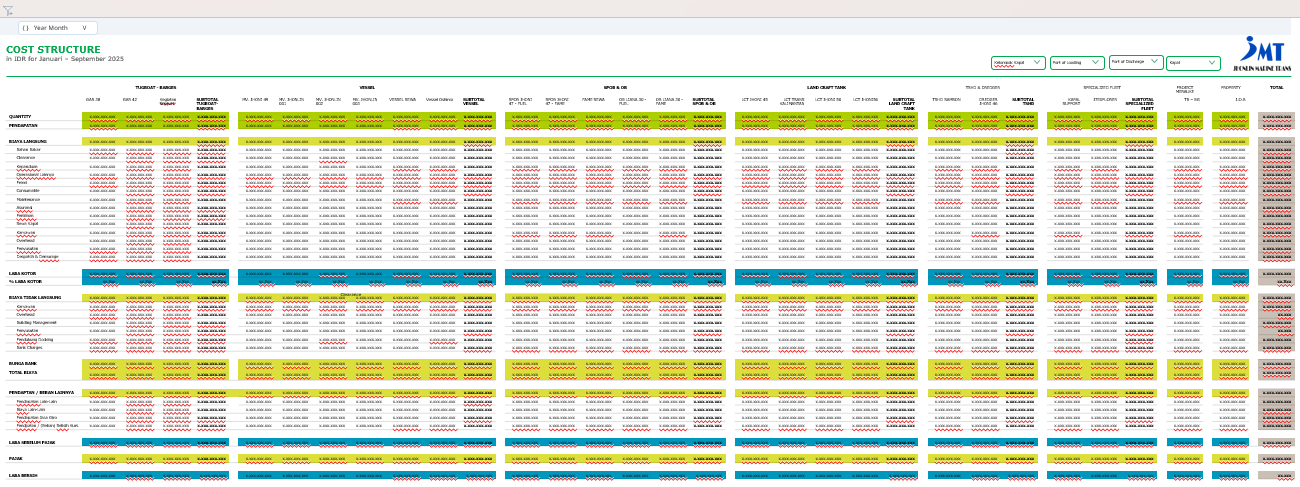Screen dimensions: 1300x487
Task: Open the Year Month dropdown
Action: [x=59, y=28]
